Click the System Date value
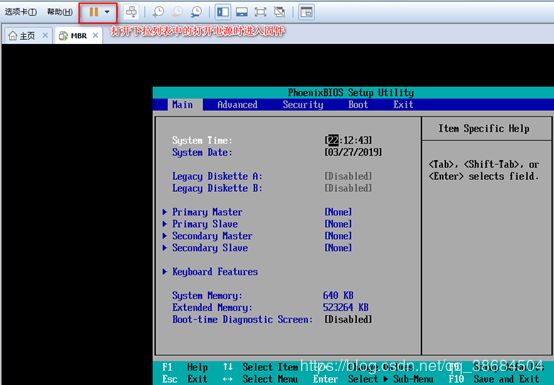The height and width of the screenshot is (385, 554). pyautogui.click(x=353, y=152)
